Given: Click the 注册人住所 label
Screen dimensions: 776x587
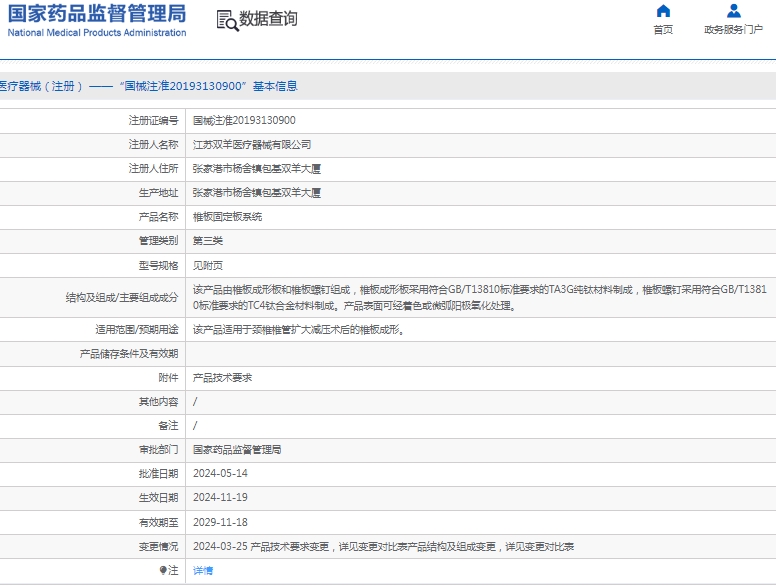Looking at the screenshot, I should tap(153, 169).
